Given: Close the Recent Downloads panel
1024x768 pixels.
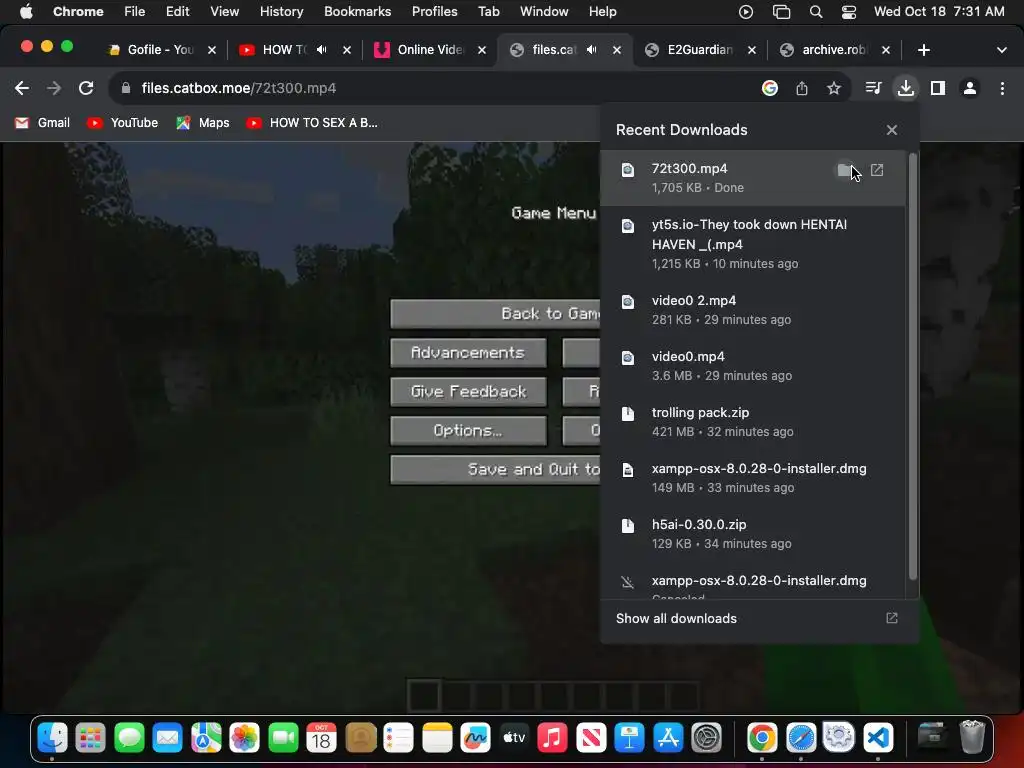Looking at the screenshot, I should [x=891, y=130].
